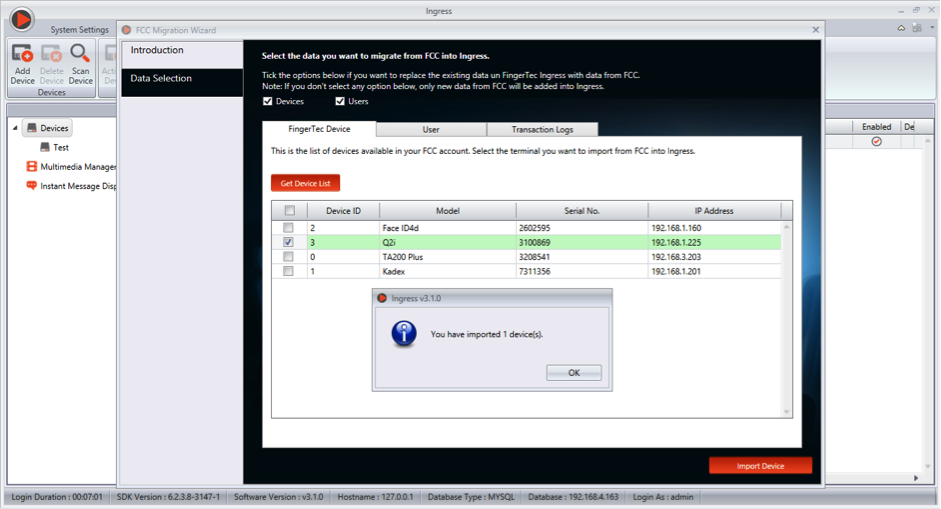This screenshot has width=941, height=509.
Task: Close the FCC Migration Wizard window
Action: tap(816, 29)
